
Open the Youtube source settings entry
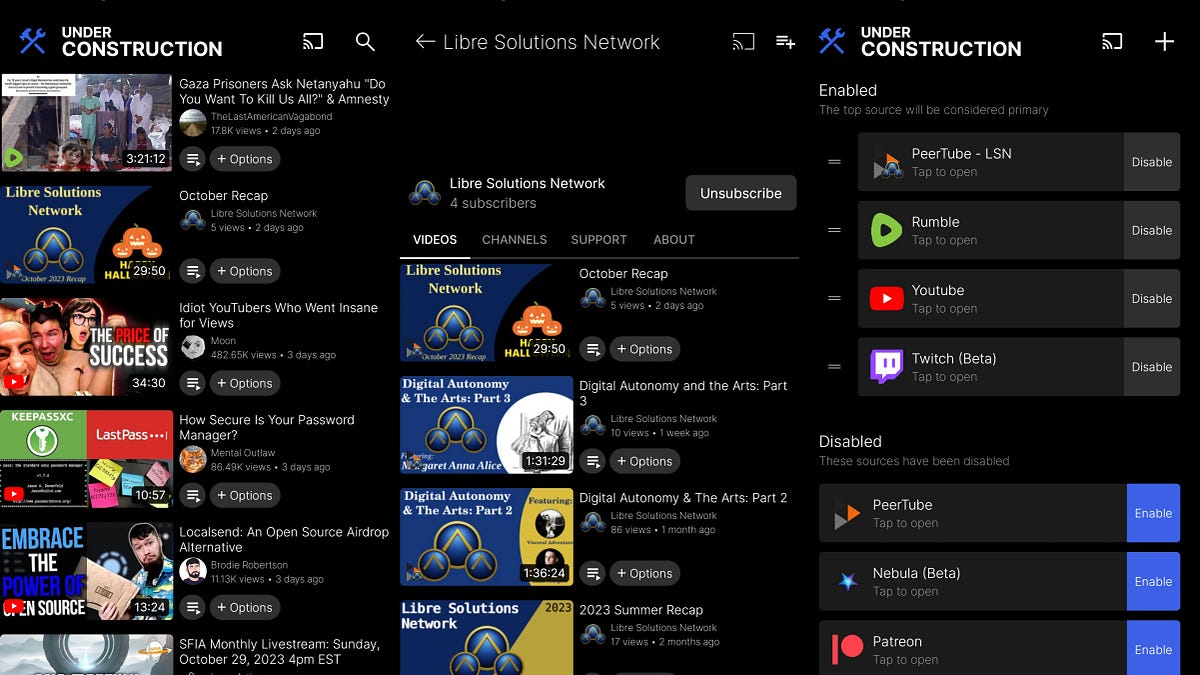point(991,298)
